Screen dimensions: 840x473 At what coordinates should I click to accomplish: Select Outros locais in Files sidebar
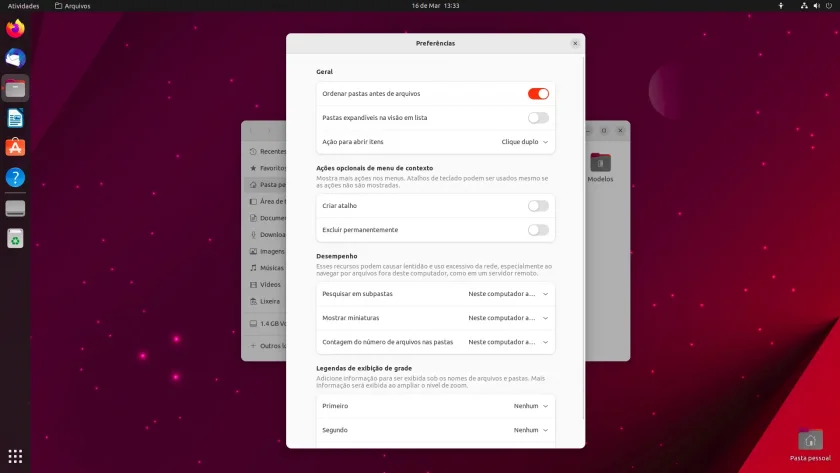(266, 346)
